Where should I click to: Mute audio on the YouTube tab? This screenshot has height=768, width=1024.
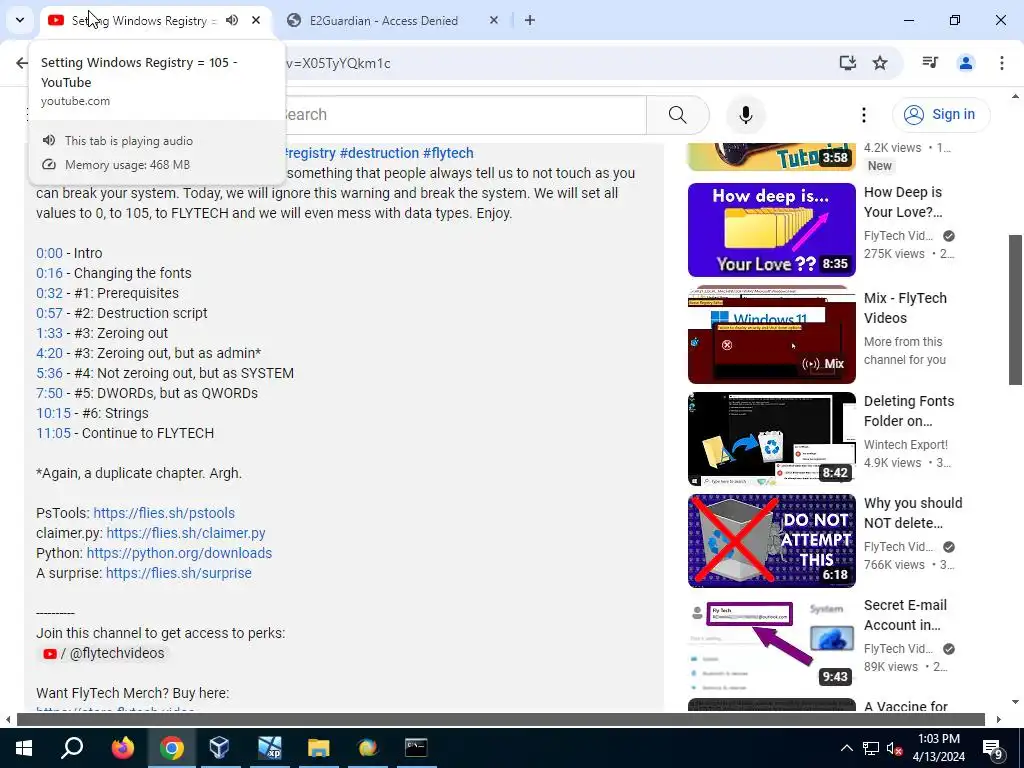(x=232, y=20)
